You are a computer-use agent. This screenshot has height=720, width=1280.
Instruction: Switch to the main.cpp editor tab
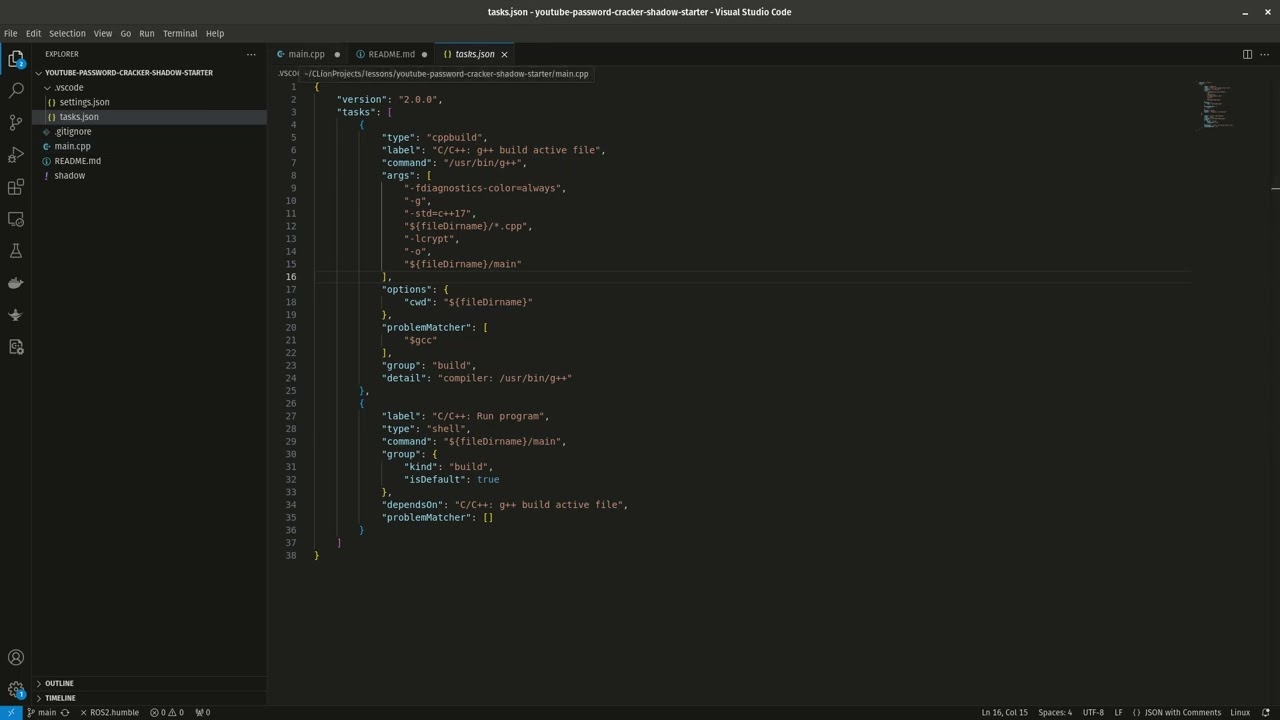[x=306, y=54]
